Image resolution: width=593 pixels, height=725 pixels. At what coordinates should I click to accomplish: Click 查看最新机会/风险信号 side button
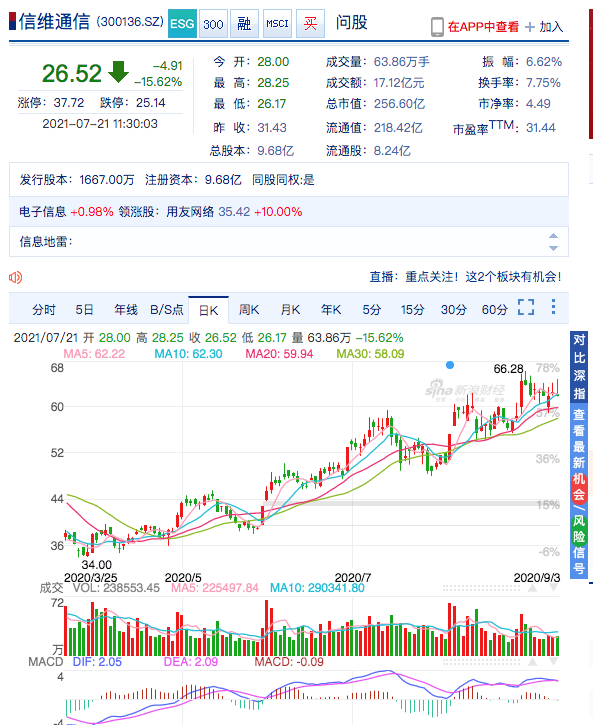click(x=579, y=491)
